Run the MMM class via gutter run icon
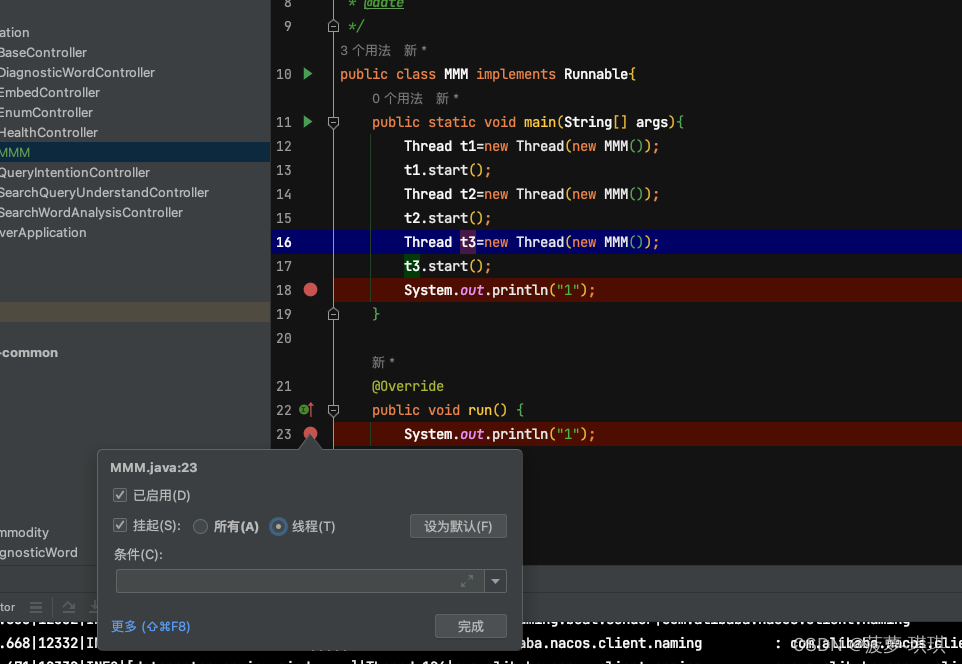The width and height of the screenshot is (962, 664). 307,74
